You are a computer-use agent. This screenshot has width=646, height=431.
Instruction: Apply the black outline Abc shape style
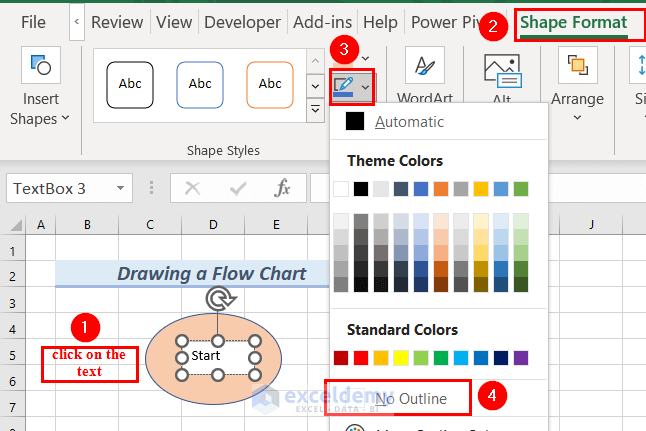130,85
